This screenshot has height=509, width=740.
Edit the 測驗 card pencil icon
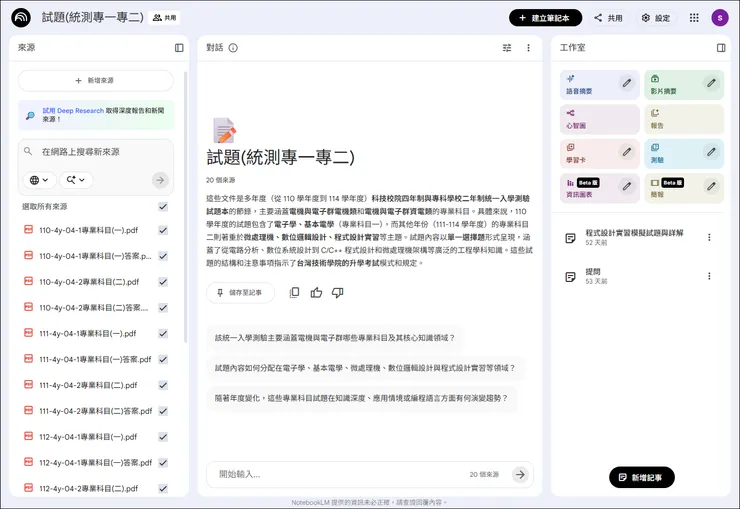(x=711, y=152)
